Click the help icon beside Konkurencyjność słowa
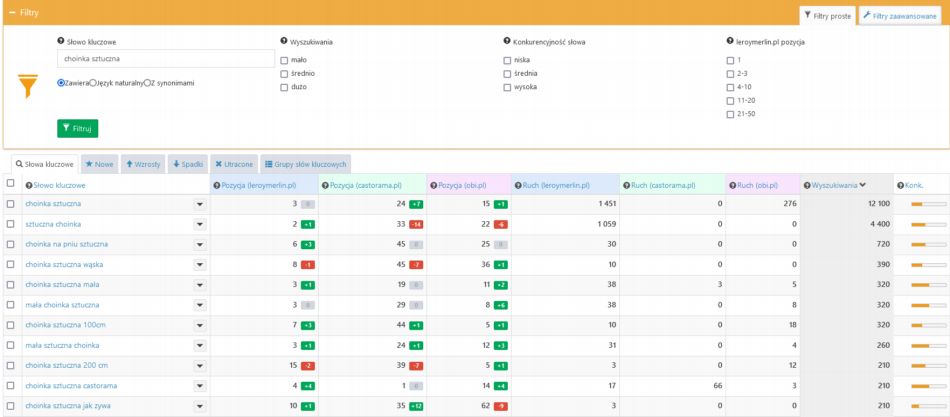Screen dimensions: 950x417 506,42
